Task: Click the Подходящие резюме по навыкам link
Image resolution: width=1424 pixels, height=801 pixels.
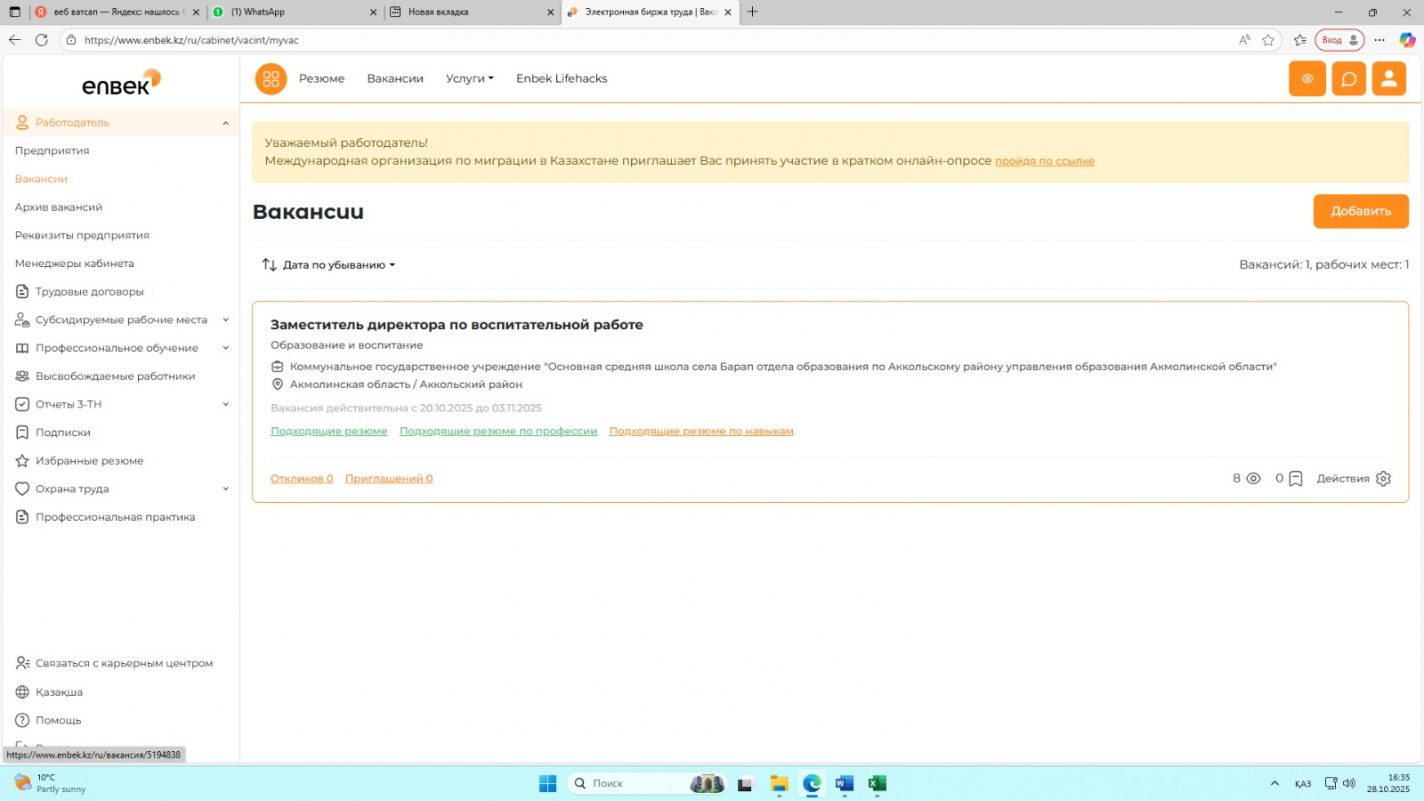Action: click(x=701, y=431)
